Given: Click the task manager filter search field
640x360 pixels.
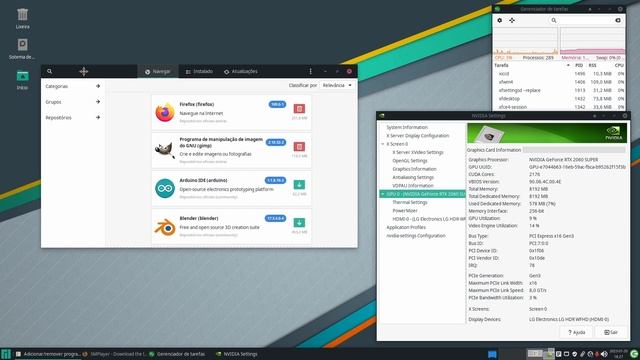Looking at the screenshot, I should 586,20.
